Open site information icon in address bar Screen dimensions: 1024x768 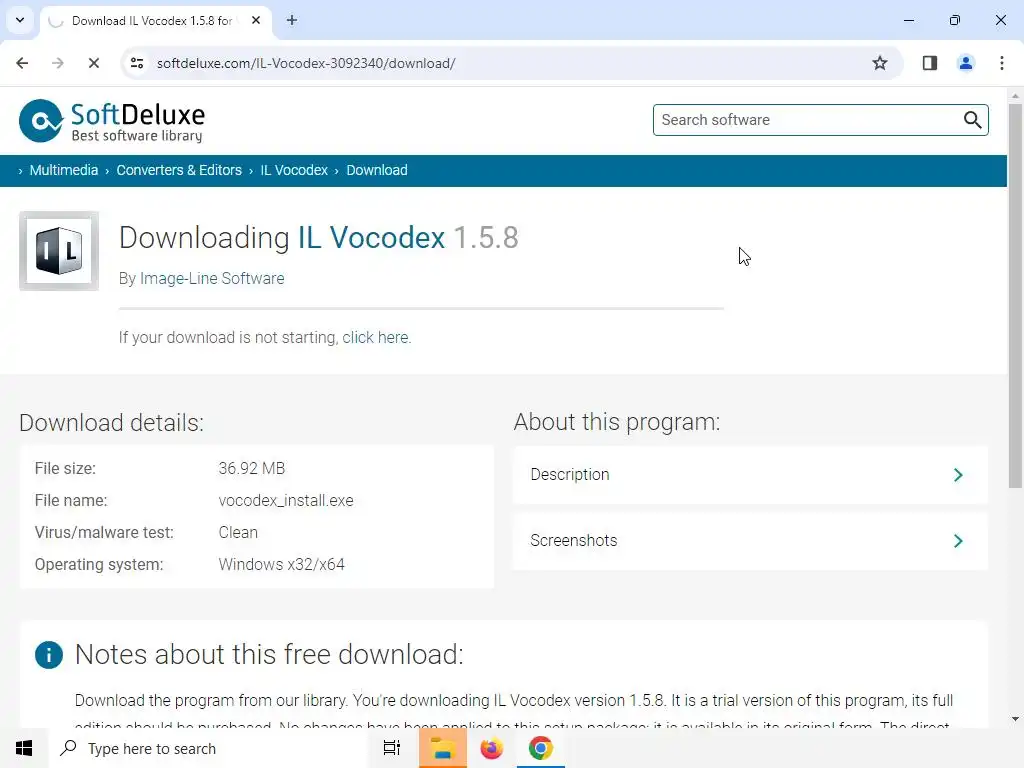[x=137, y=63]
